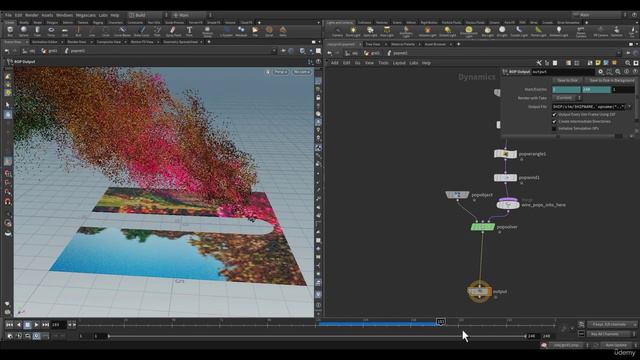Select the Spray Paint shelf tool
Screen dimensions: 640x360
(173, 31)
